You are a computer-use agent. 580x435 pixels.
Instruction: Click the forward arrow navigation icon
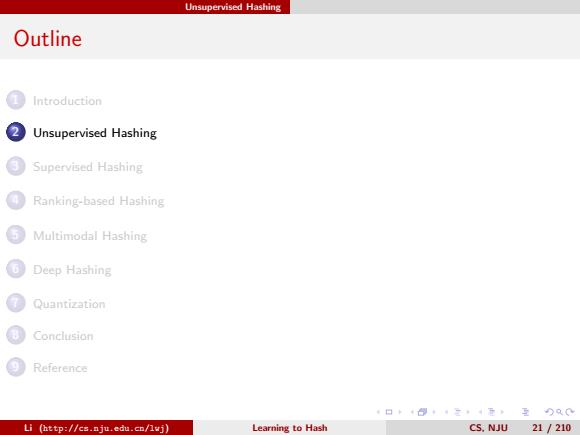pos(570,412)
